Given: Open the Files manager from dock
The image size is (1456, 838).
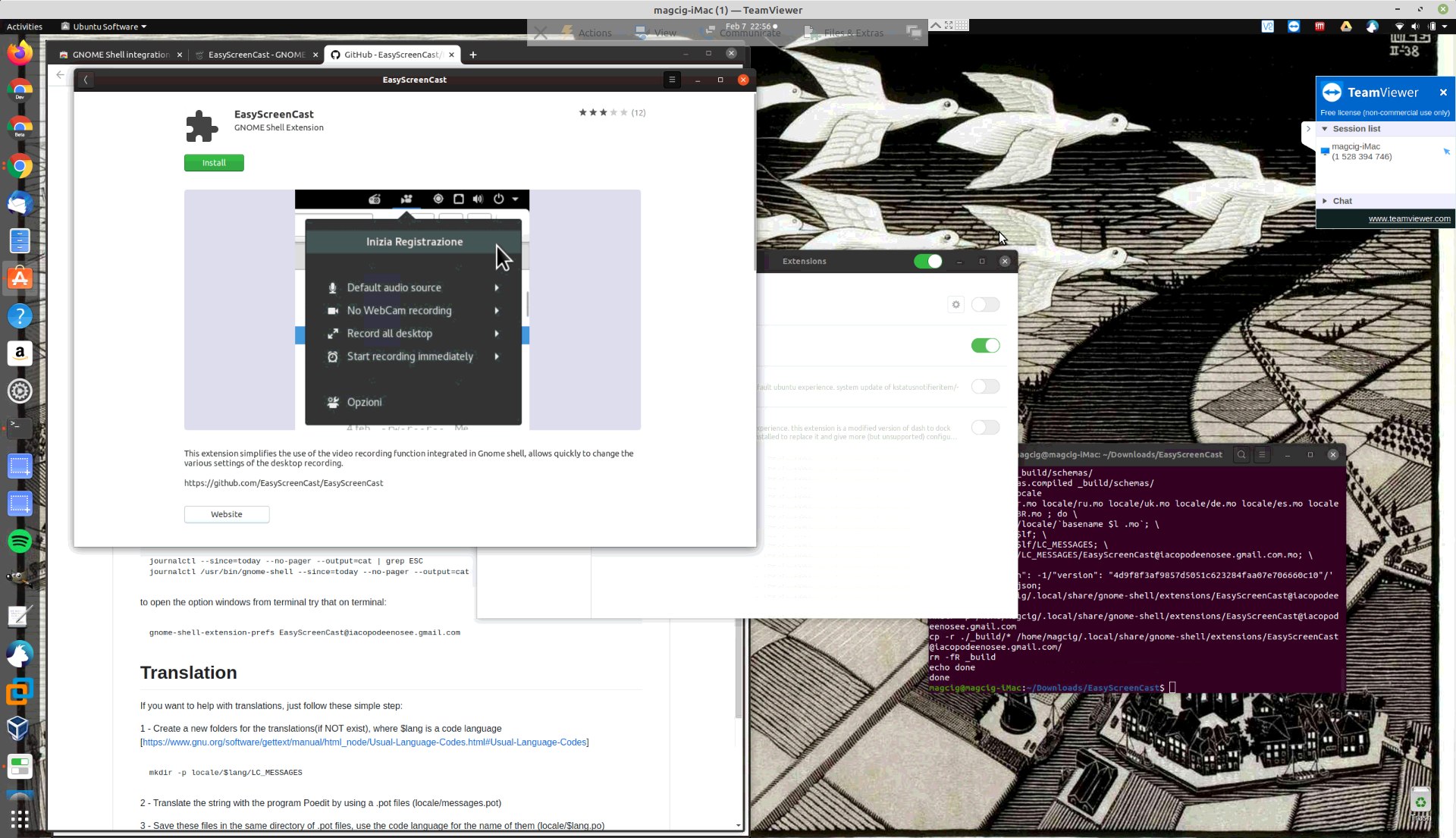Looking at the screenshot, I should (20, 241).
